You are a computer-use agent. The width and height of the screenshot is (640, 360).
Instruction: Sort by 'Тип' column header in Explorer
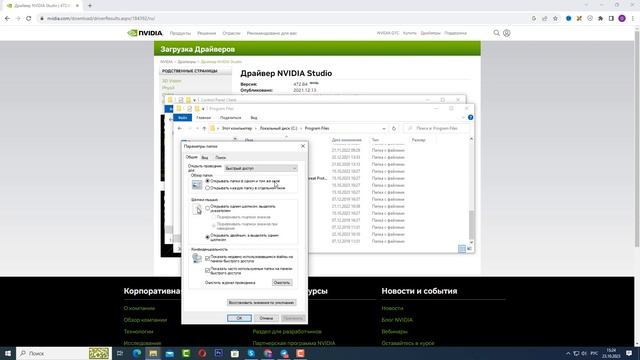(375, 140)
